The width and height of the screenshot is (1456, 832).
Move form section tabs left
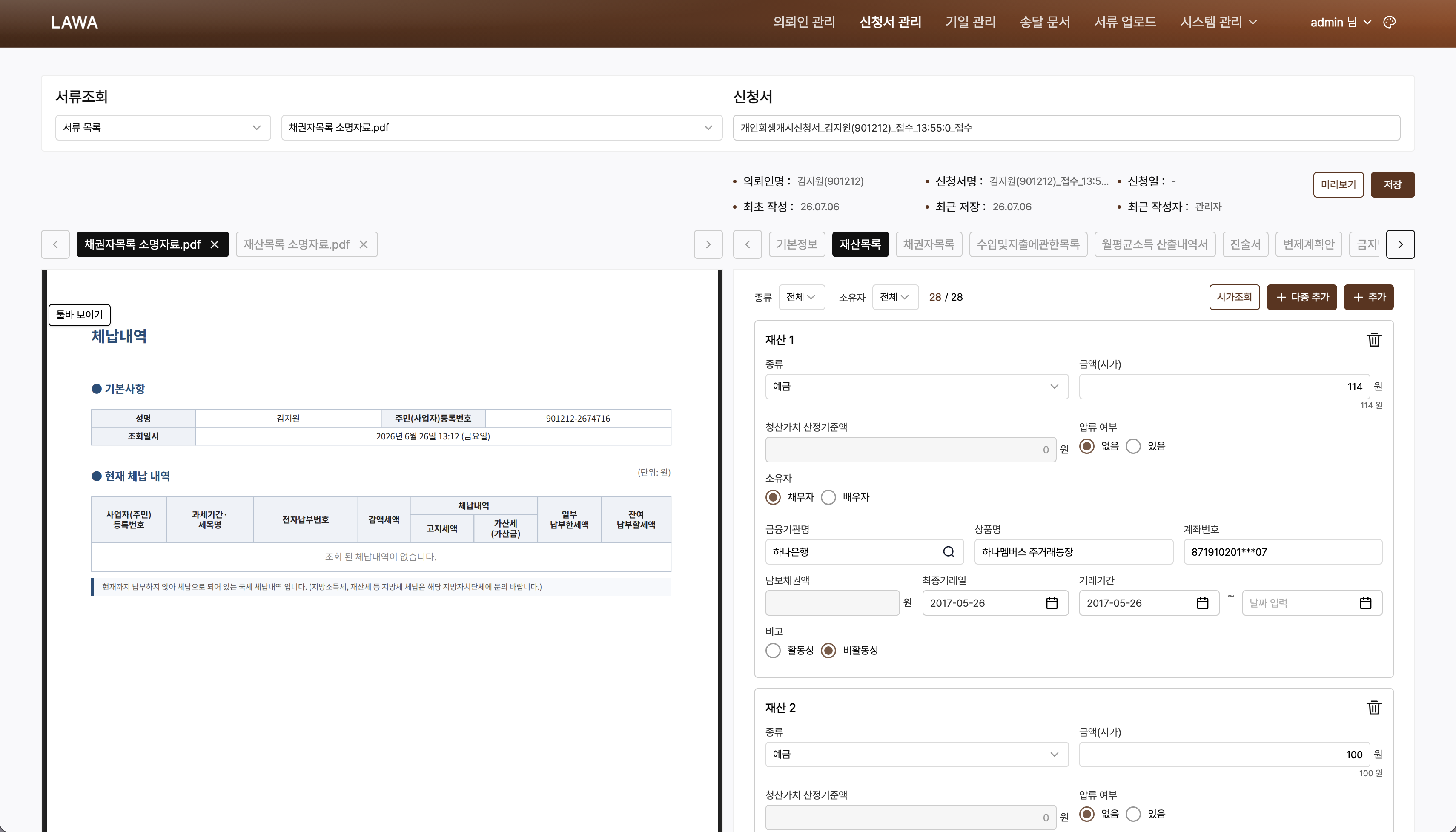point(747,244)
